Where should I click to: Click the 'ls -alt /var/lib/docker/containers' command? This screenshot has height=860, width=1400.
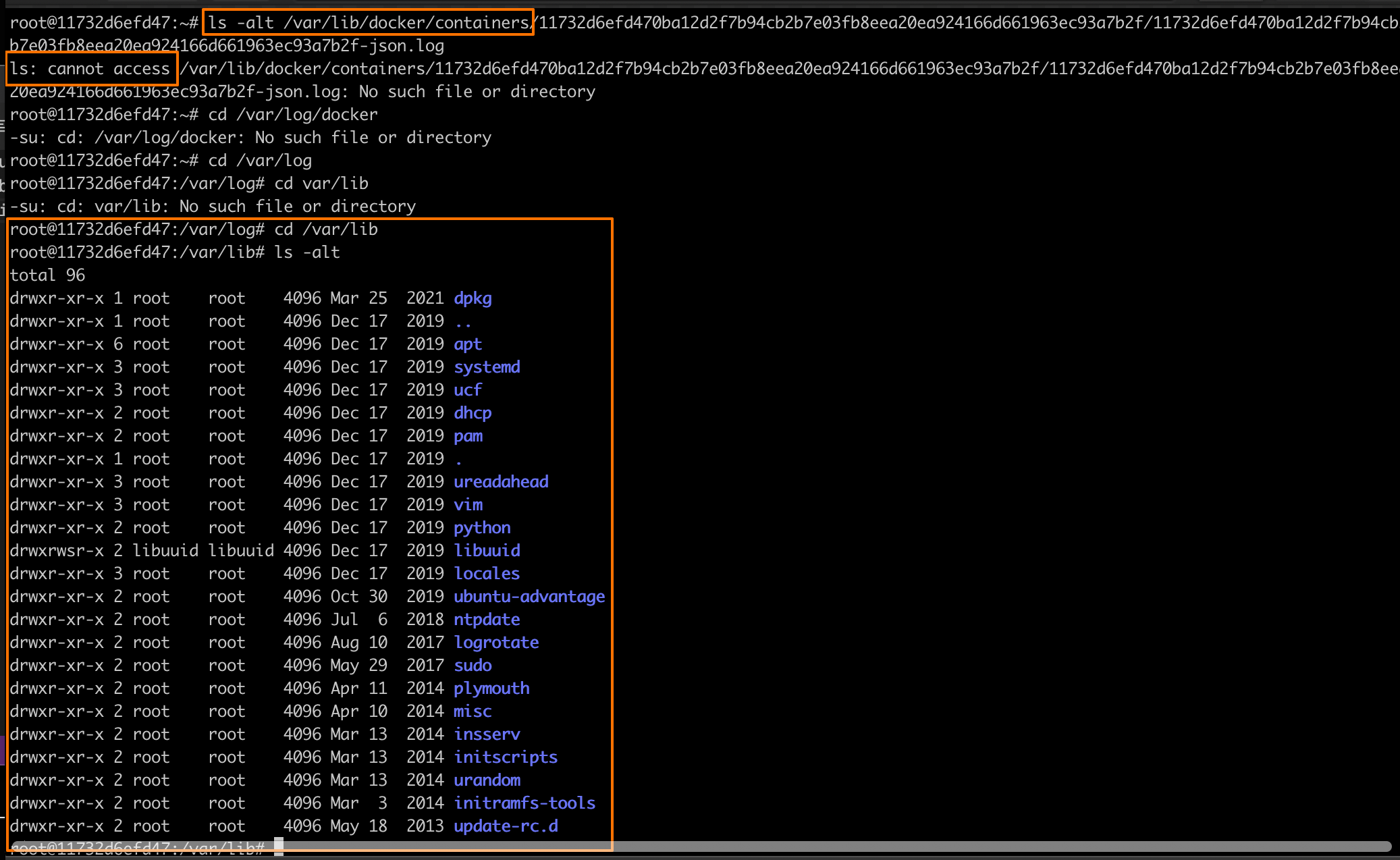pyautogui.click(x=368, y=23)
